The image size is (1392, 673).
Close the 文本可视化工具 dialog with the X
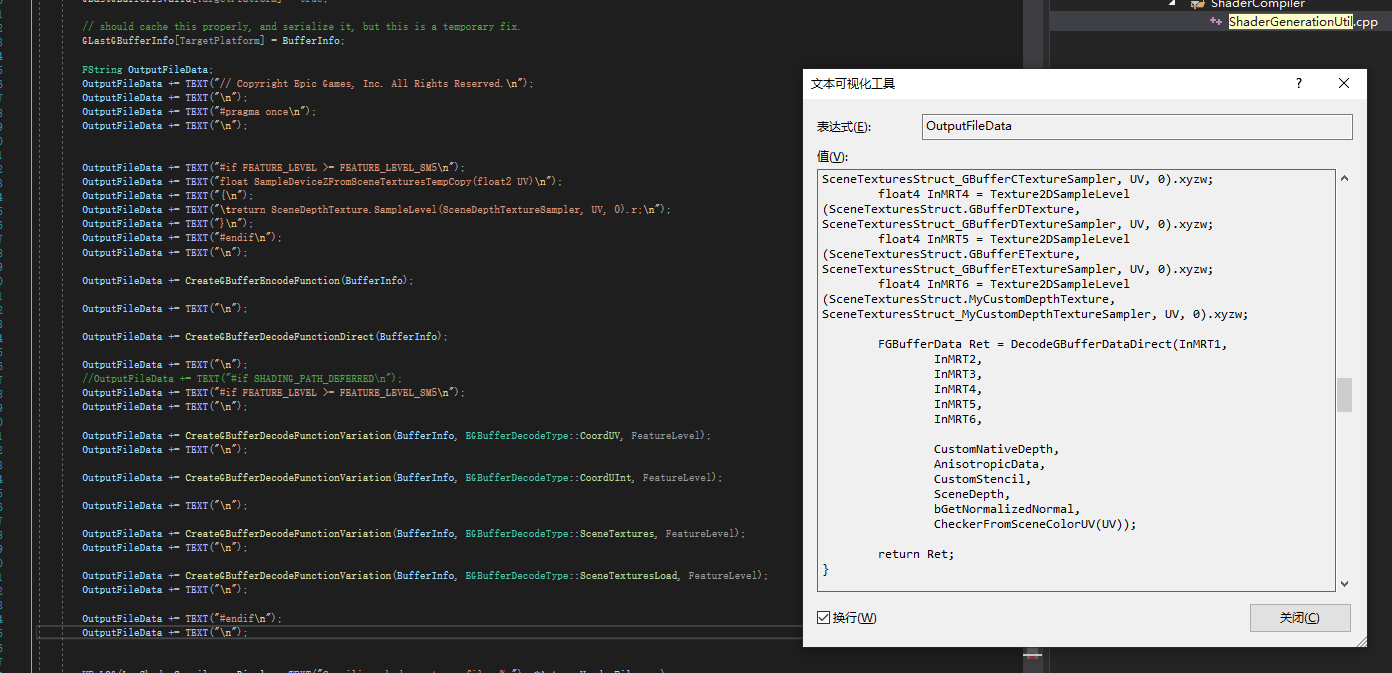(x=1343, y=83)
